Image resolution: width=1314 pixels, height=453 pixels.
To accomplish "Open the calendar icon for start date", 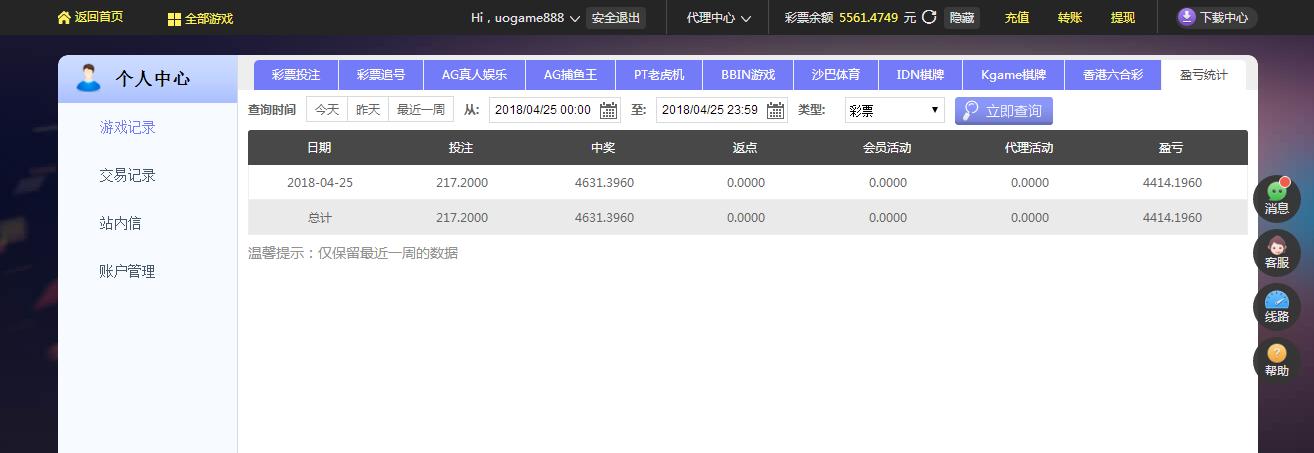I will tap(608, 110).
